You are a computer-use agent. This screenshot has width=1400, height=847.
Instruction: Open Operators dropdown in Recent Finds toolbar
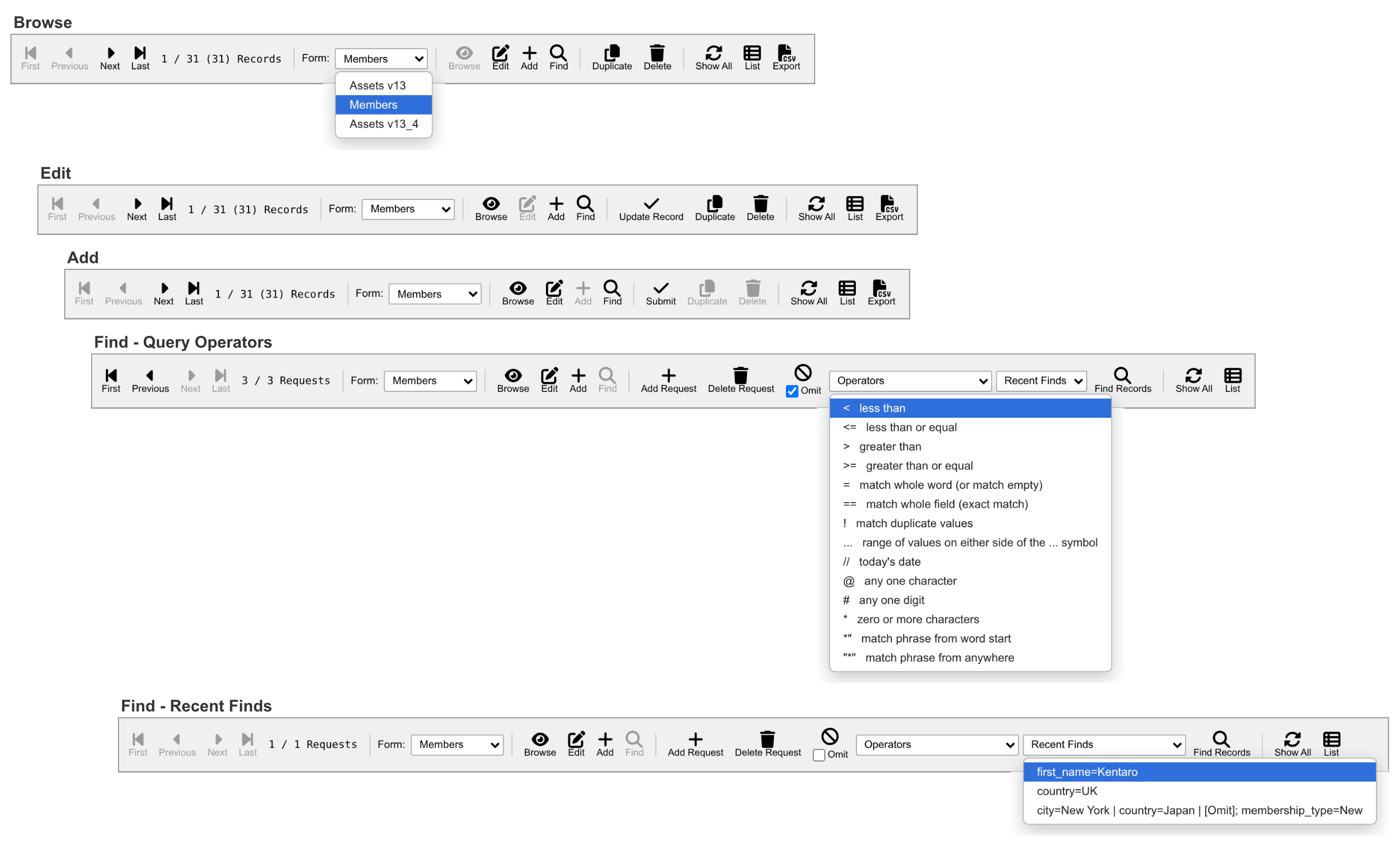[937, 745]
